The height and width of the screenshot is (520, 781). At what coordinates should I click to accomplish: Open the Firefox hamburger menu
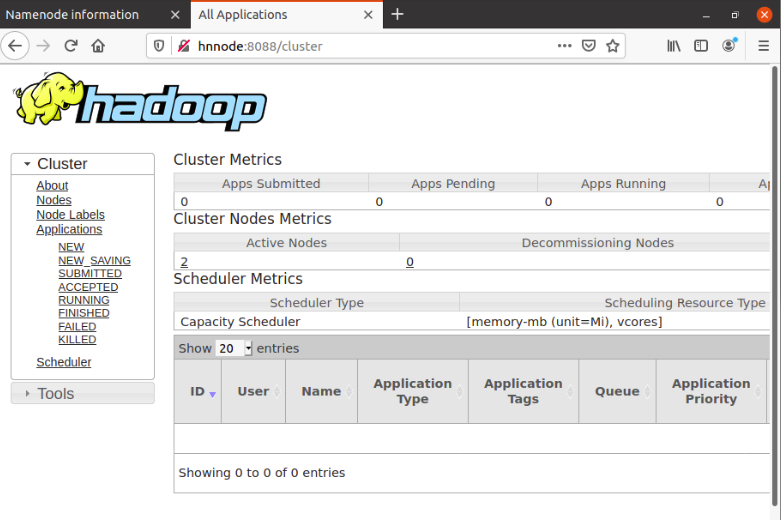pyautogui.click(x=762, y=46)
